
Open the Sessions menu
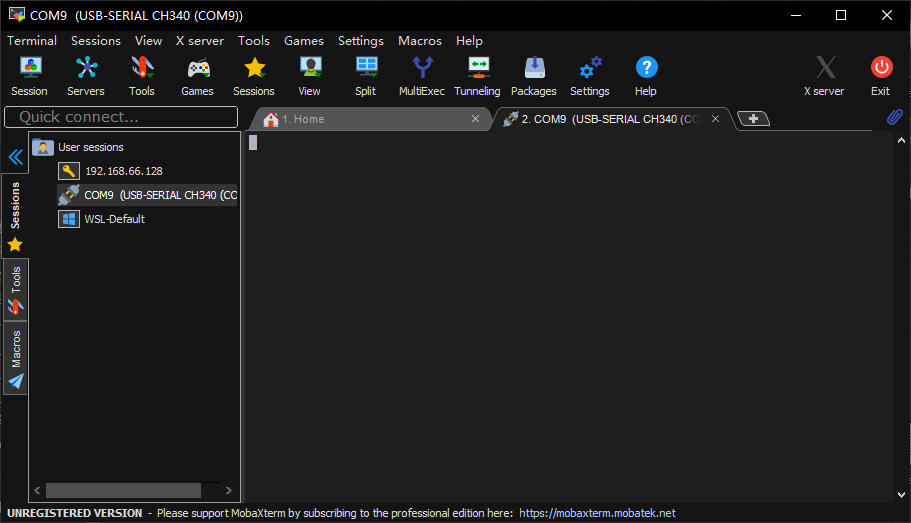96,41
